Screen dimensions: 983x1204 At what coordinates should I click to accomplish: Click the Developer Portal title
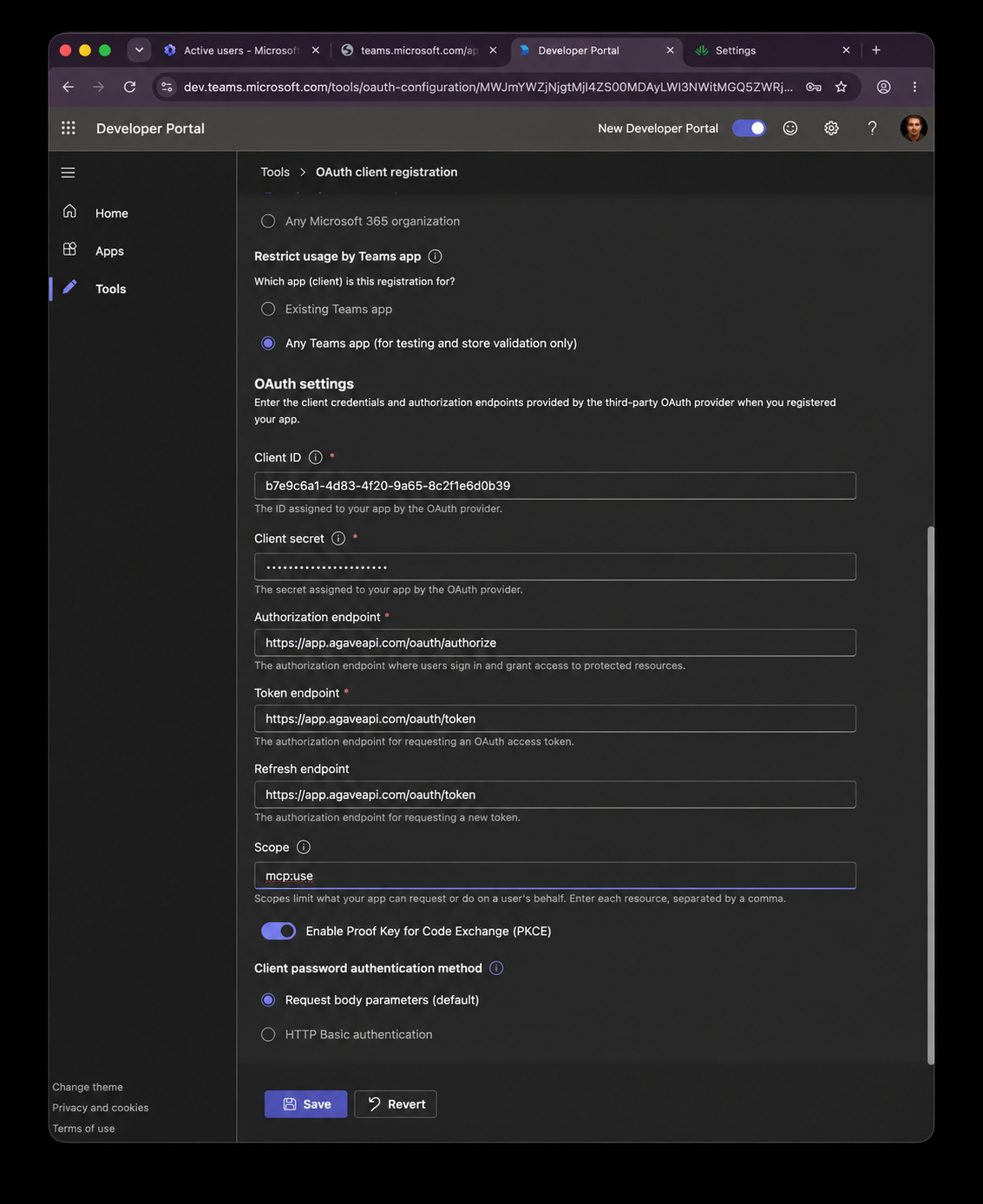pos(150,128)
